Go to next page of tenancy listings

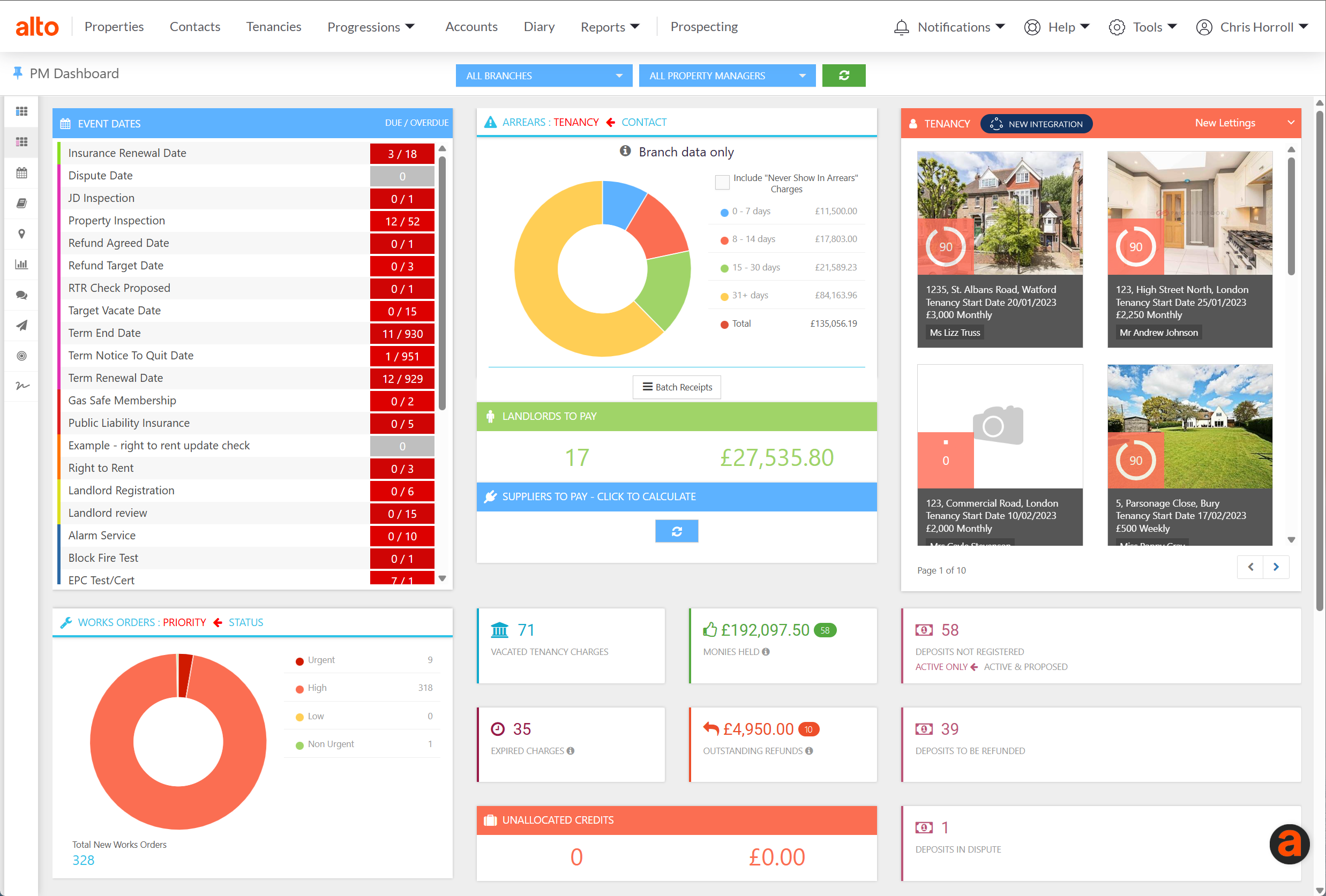(x=1276, y=567)
